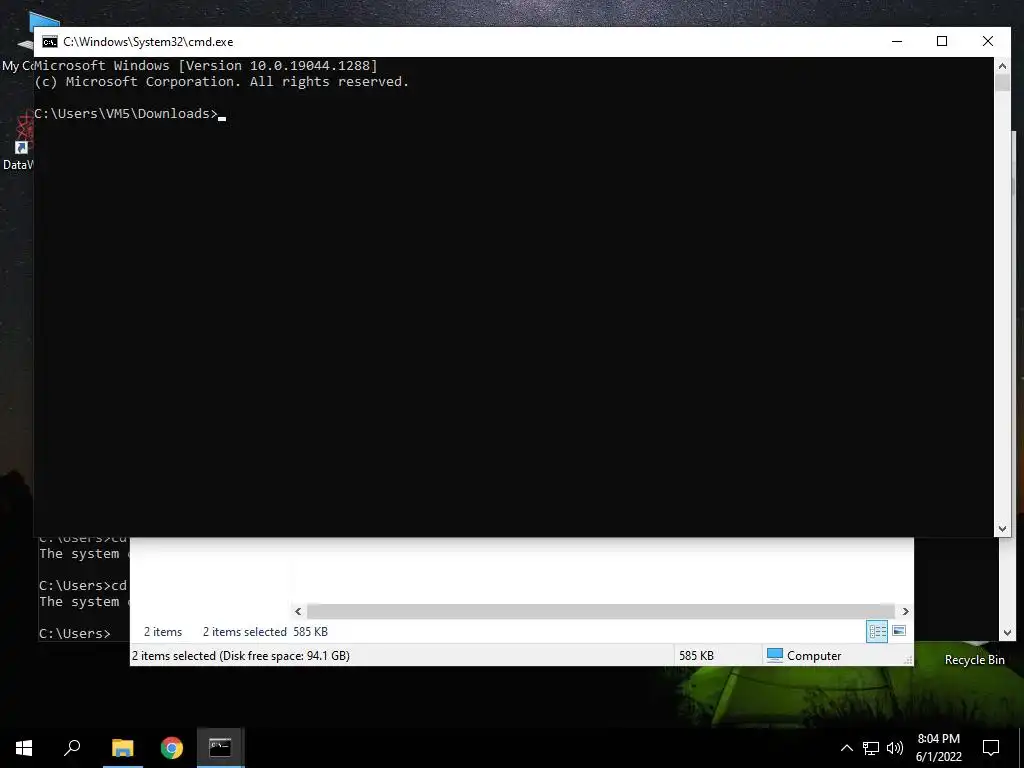Launch Google Chrome from the taskbar
1024x768 pixels.
172,747
